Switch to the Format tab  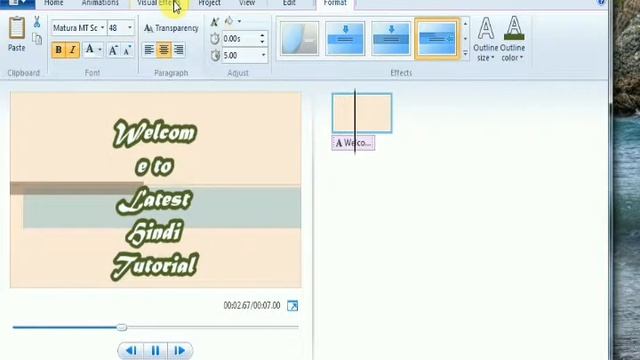pos(335,3)
